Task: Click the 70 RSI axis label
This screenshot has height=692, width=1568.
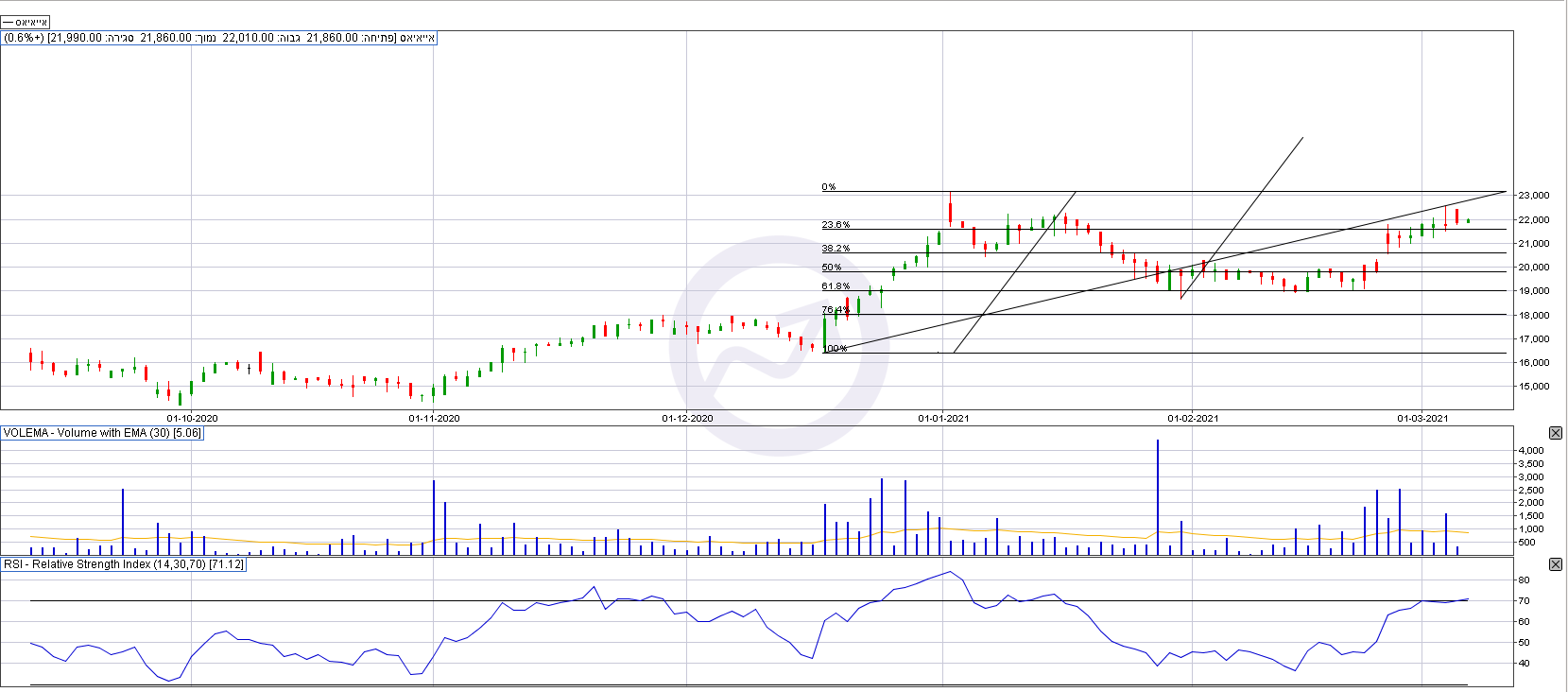Action: pyautogui.click(x=1524, y=601)
